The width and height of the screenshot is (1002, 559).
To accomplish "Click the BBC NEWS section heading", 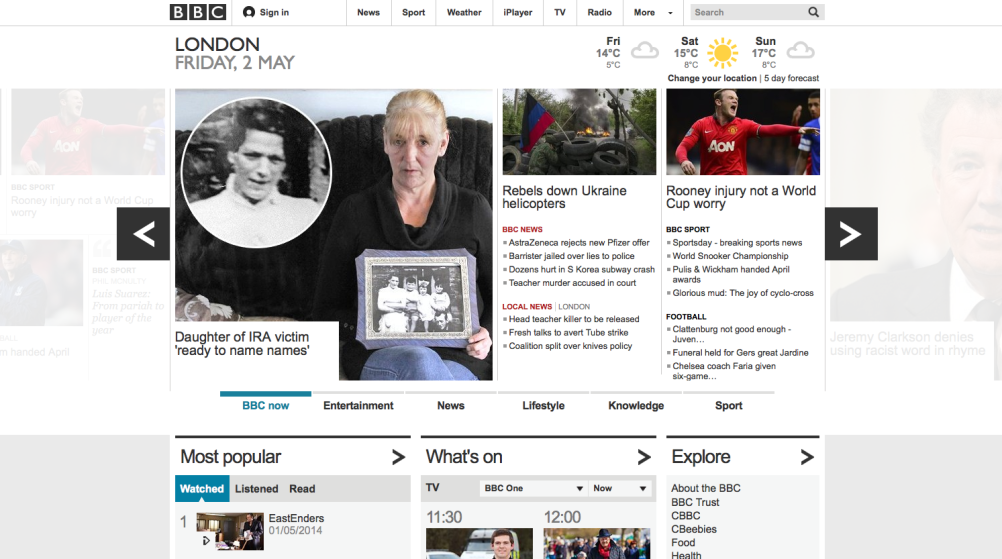I will point(522,229).
